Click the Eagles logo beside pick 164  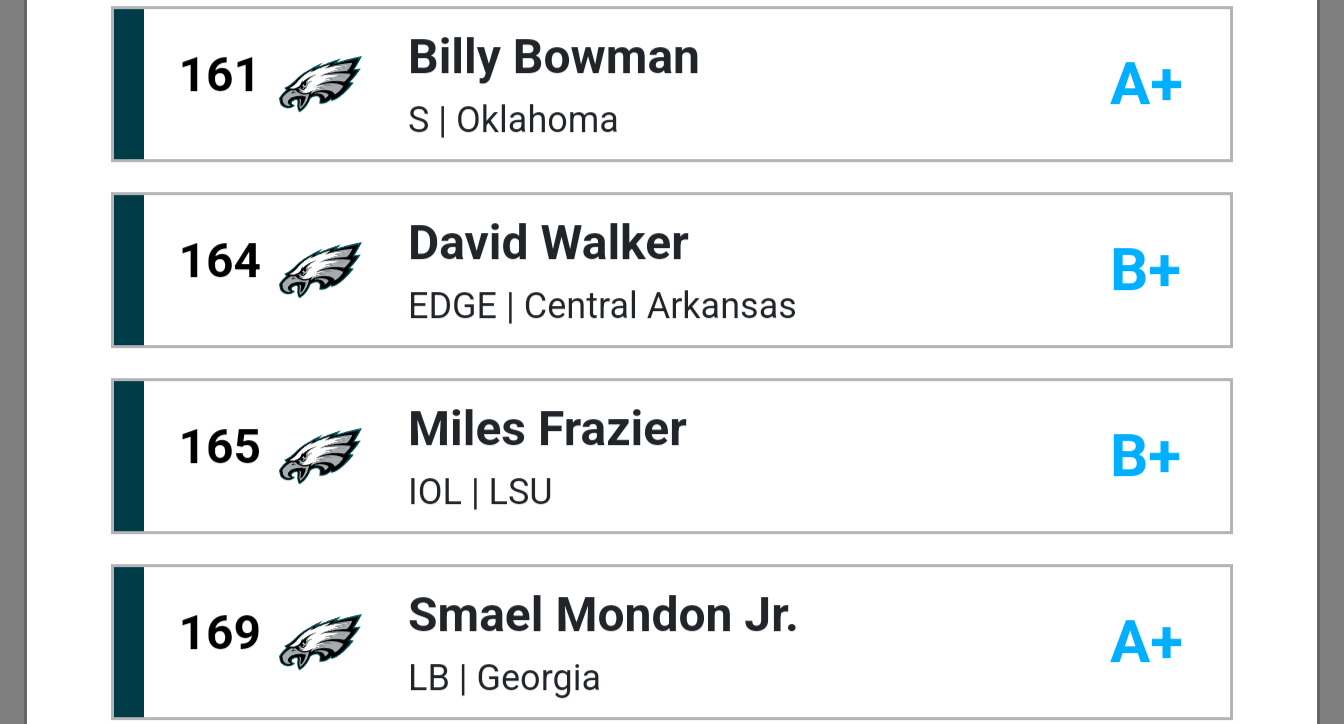click(x=320, y=270)
